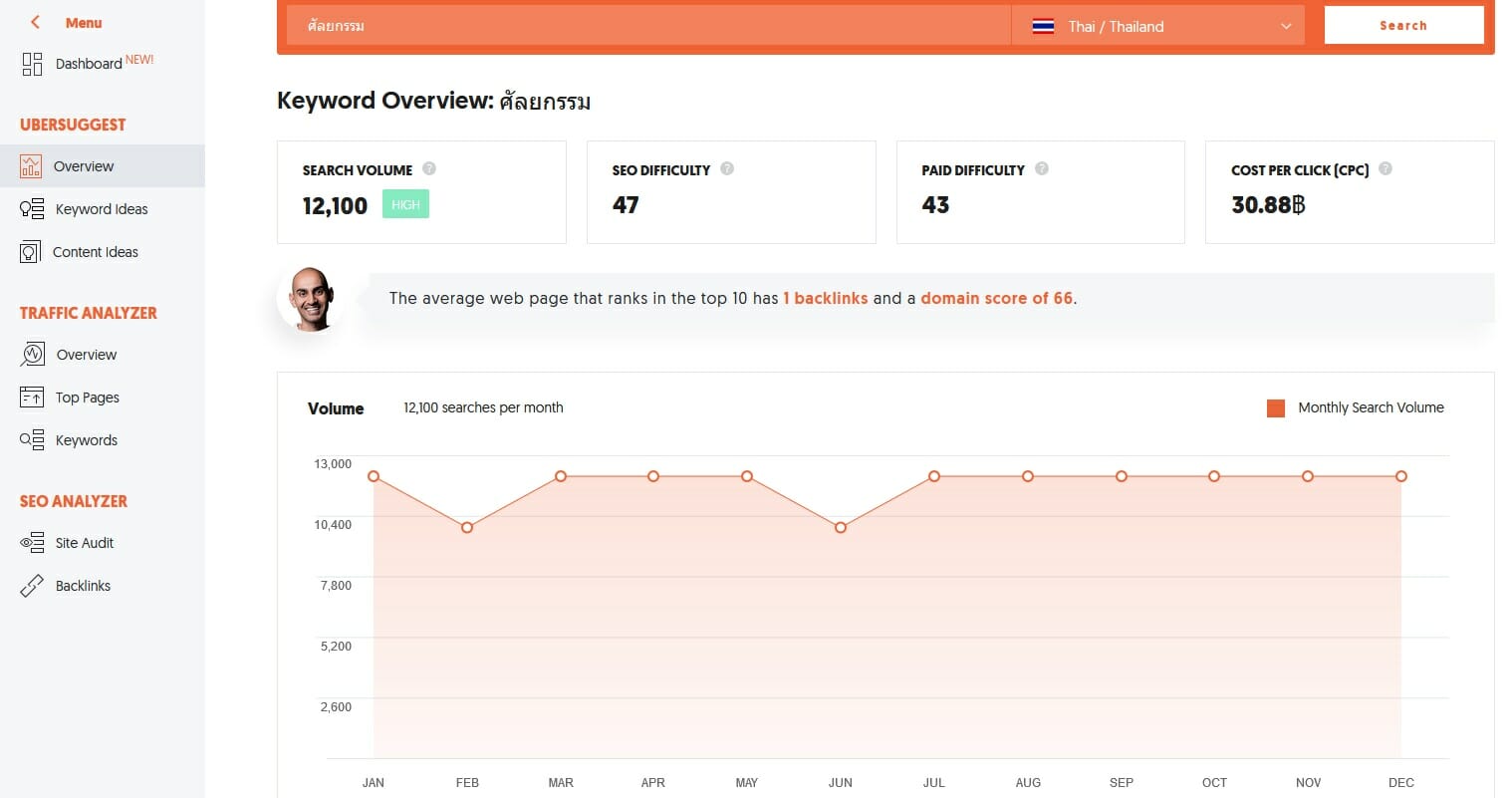Select the OCT data point
The image size is (1512, 798).
(1214, 476)
